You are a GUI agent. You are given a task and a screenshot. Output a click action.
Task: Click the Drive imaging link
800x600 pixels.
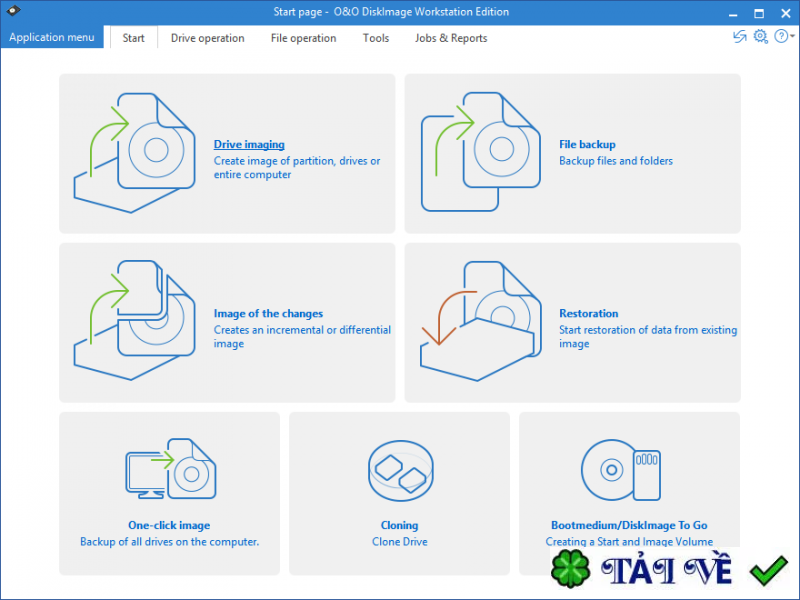coord(249,144)
